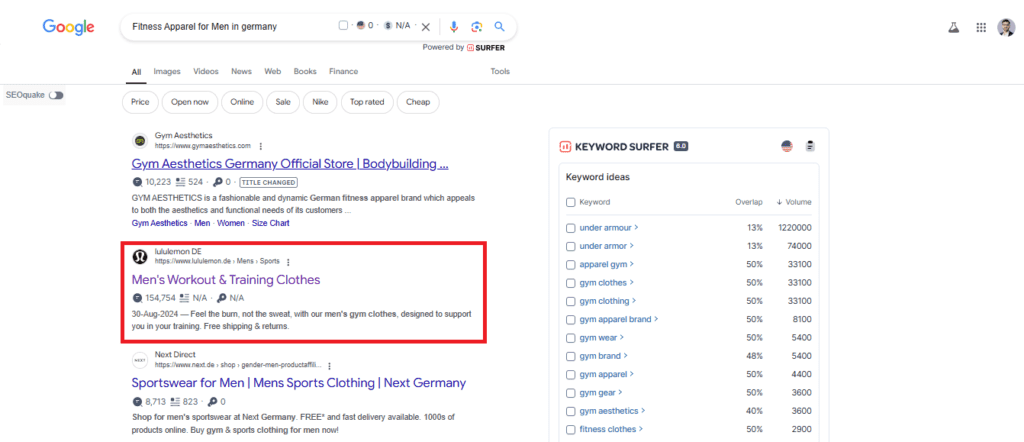The width and height of the screenshot is (1024, 442).
Task: Open Search Labs flask icon
Action: tap(954, 27)
